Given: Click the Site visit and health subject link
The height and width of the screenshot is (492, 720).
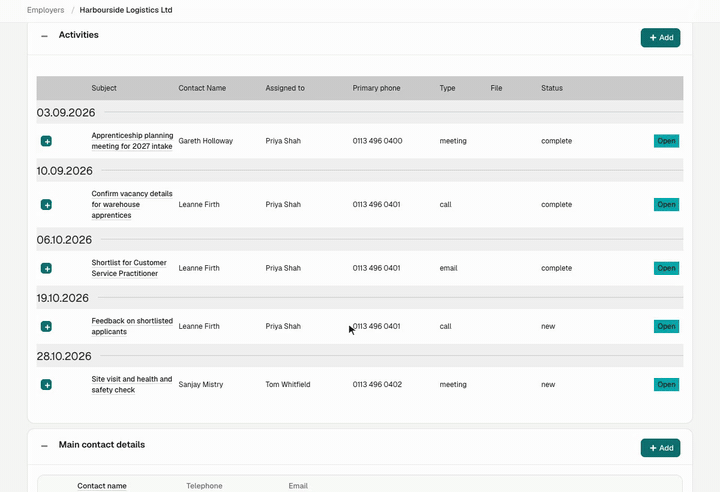Looking at the screenshot, I should coord(131,385).
